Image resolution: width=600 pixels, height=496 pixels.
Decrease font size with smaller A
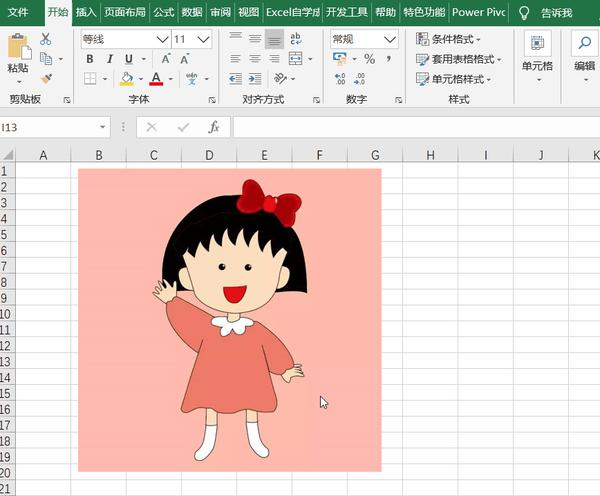click(184, 59)
